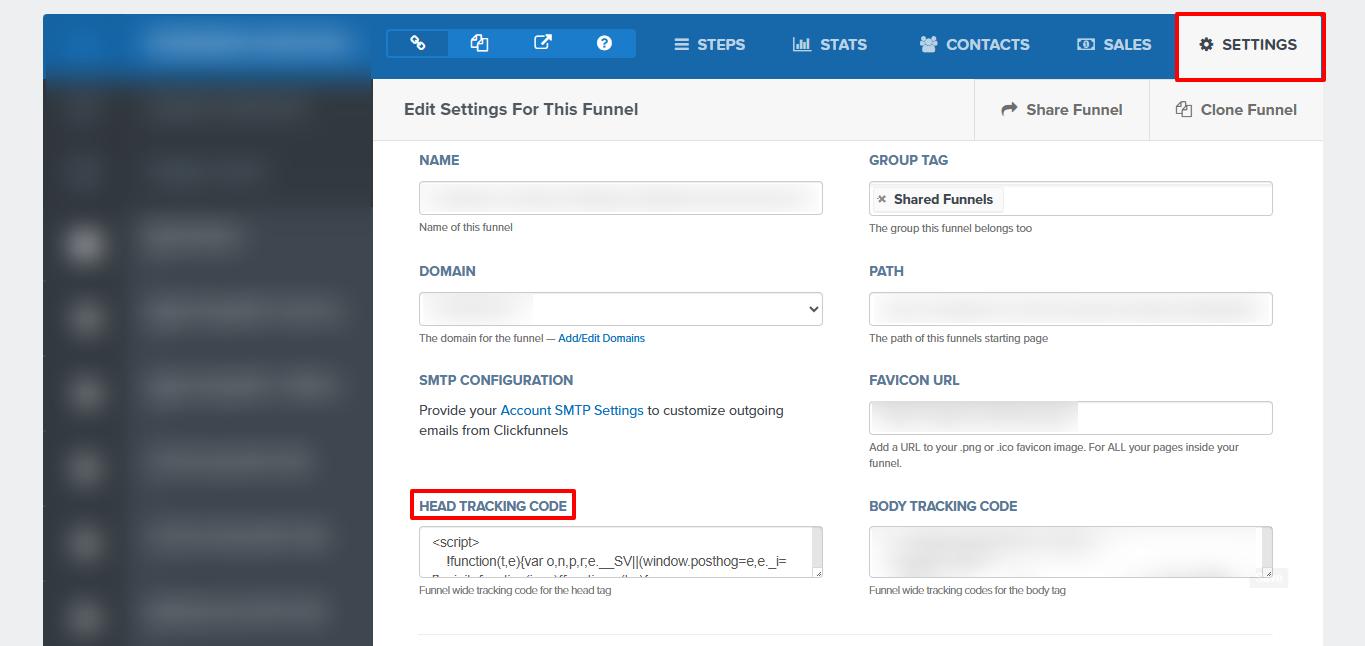1365x646 pixels.
Task: Open funnel in new window icon
Action: click(542, 43)
